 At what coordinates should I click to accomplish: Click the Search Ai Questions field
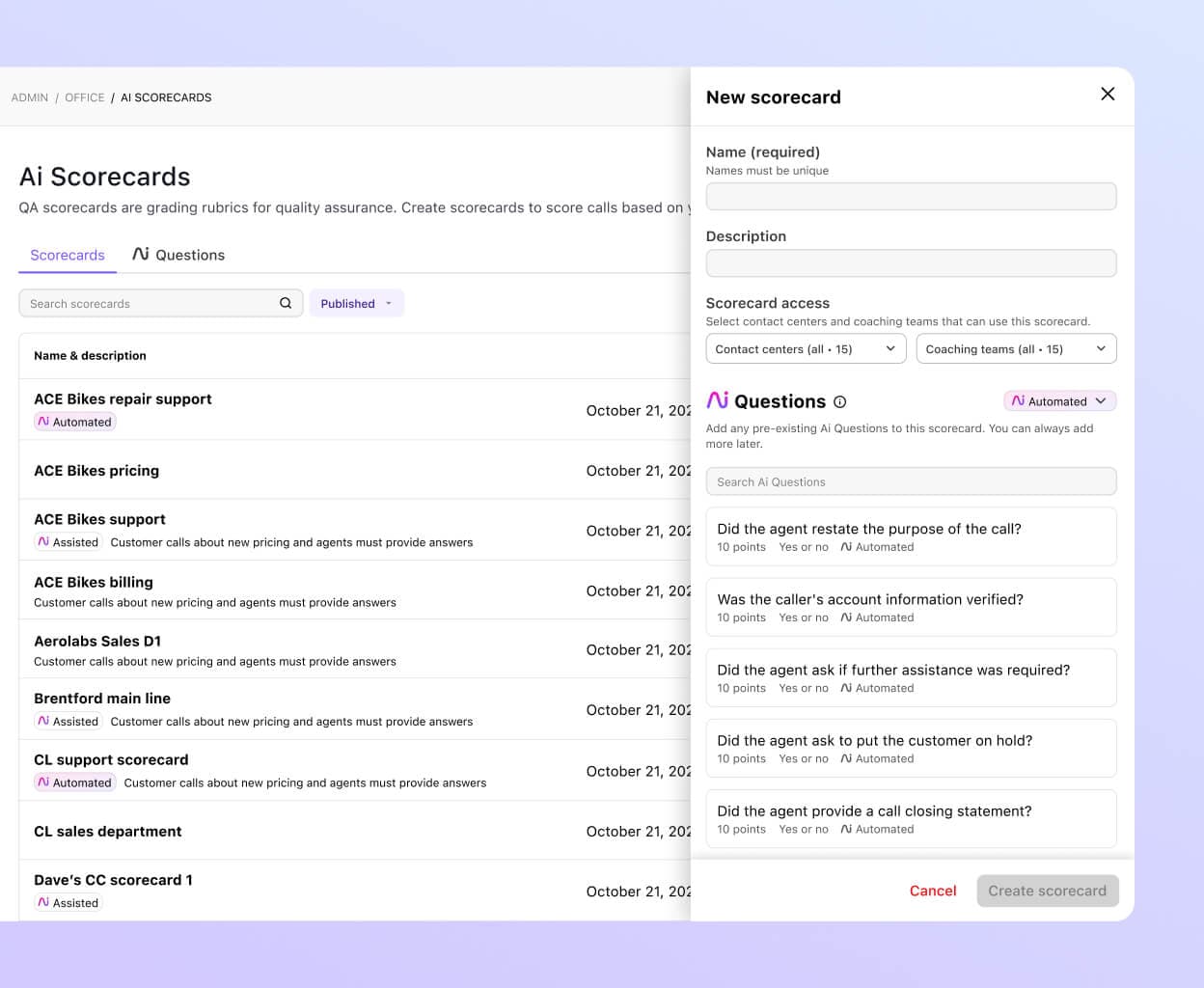(911, 480)
